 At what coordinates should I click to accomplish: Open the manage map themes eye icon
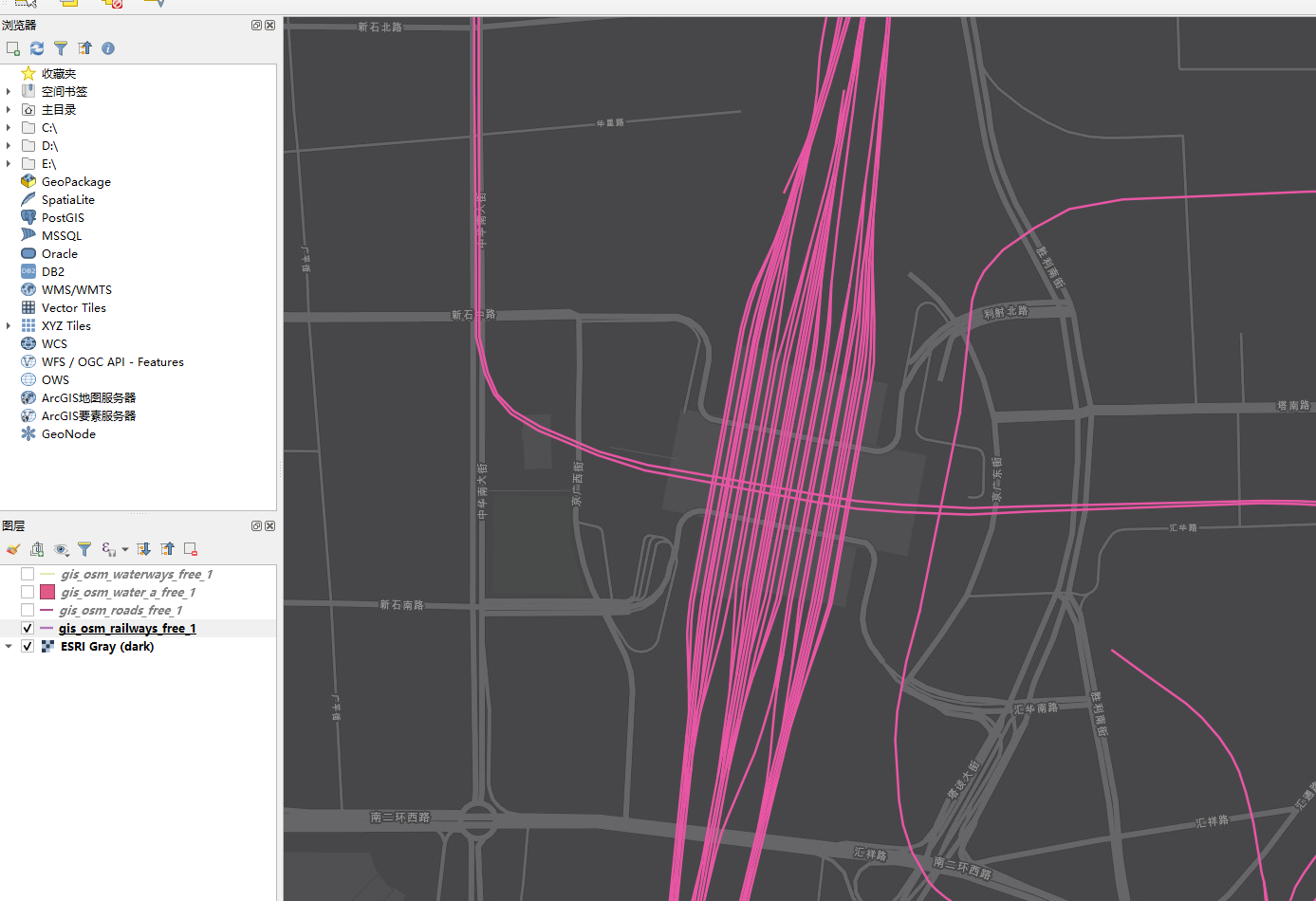point(62,549)
